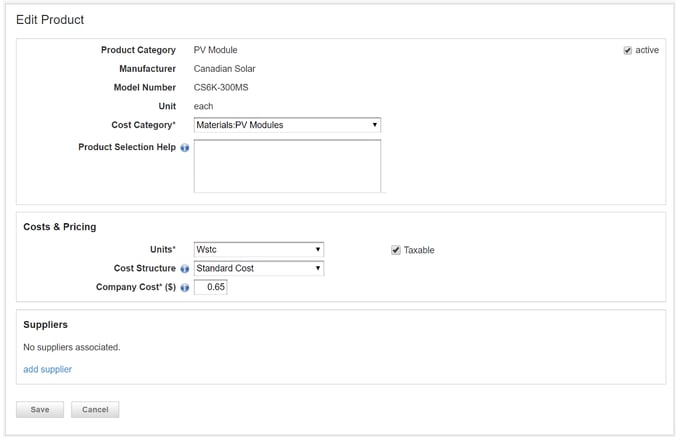Click the Cost Structure info icon

click(185, 269)
